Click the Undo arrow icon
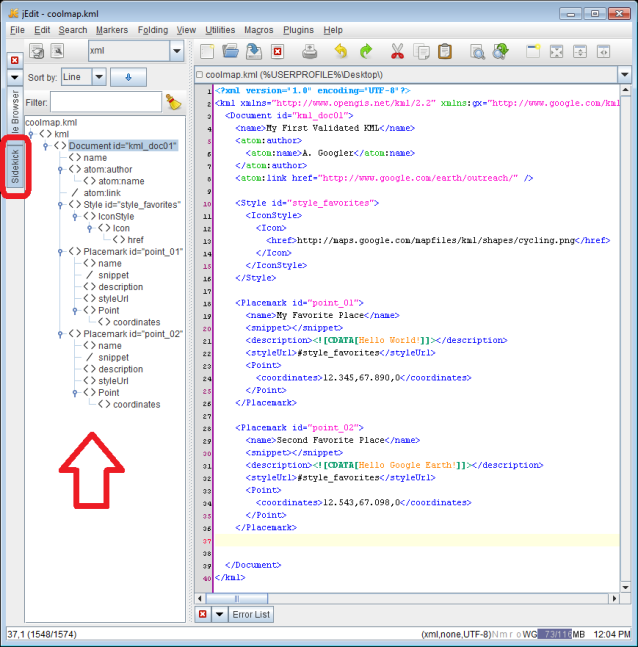The image size is (638, 647). [341, 51]
